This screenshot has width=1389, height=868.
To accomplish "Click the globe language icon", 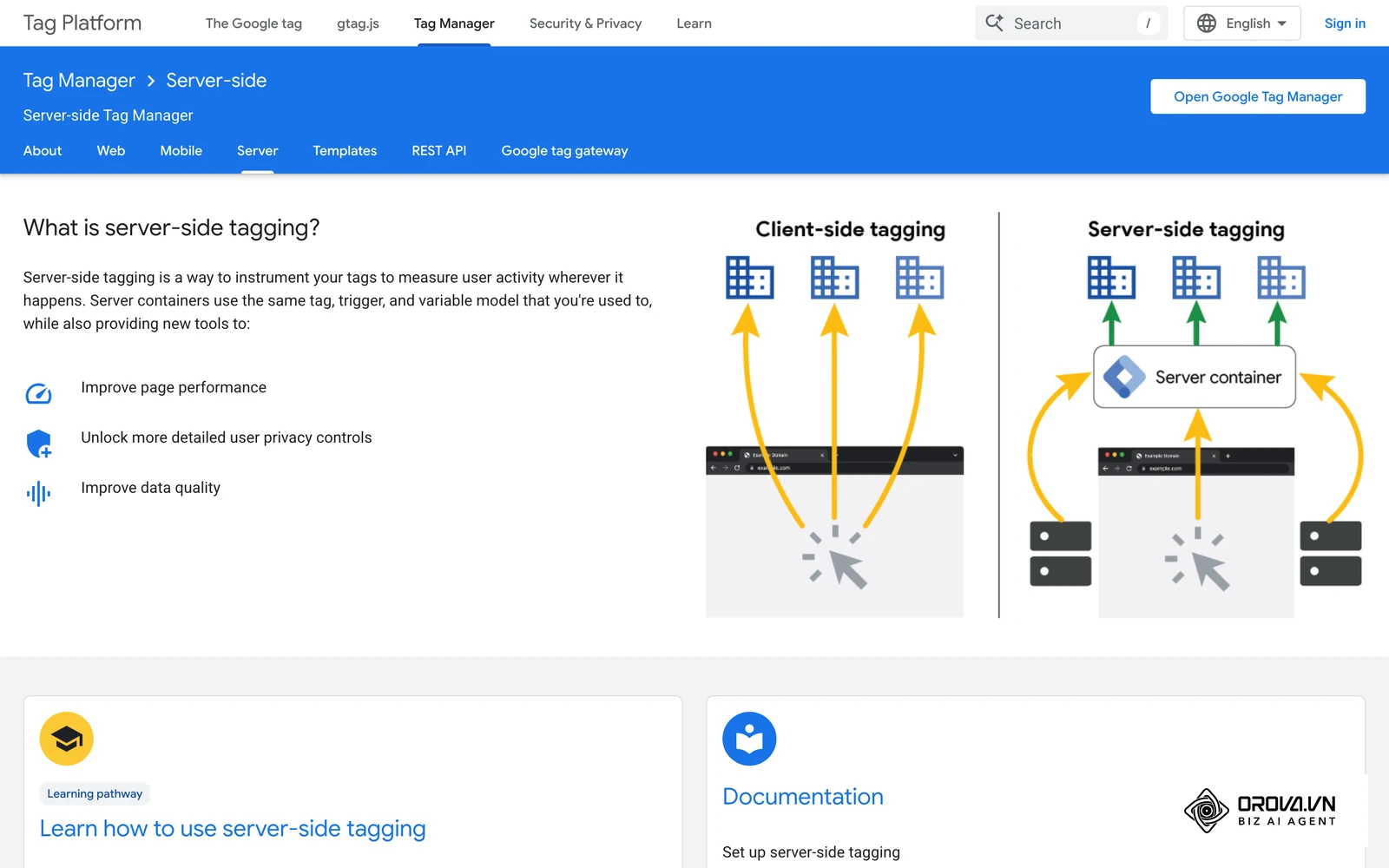I will pos(1207,23).
